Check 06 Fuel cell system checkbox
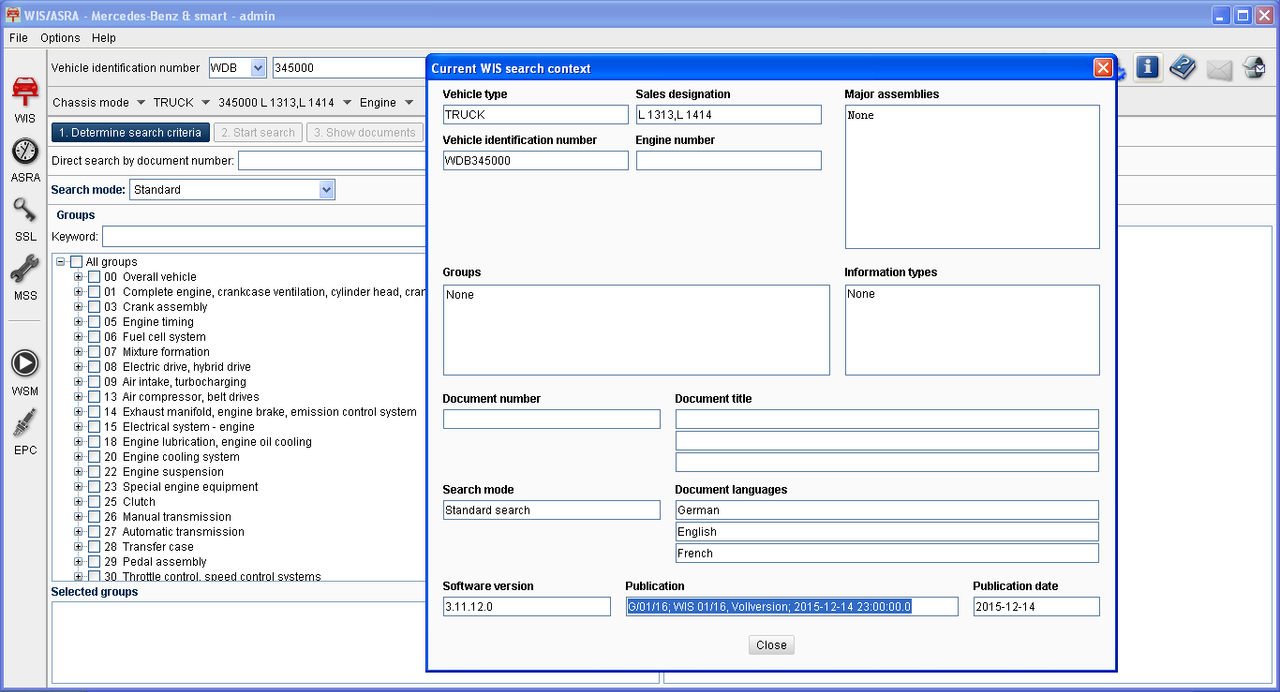The height and width of the screenshot is (692, 1280). coord(94,337)
